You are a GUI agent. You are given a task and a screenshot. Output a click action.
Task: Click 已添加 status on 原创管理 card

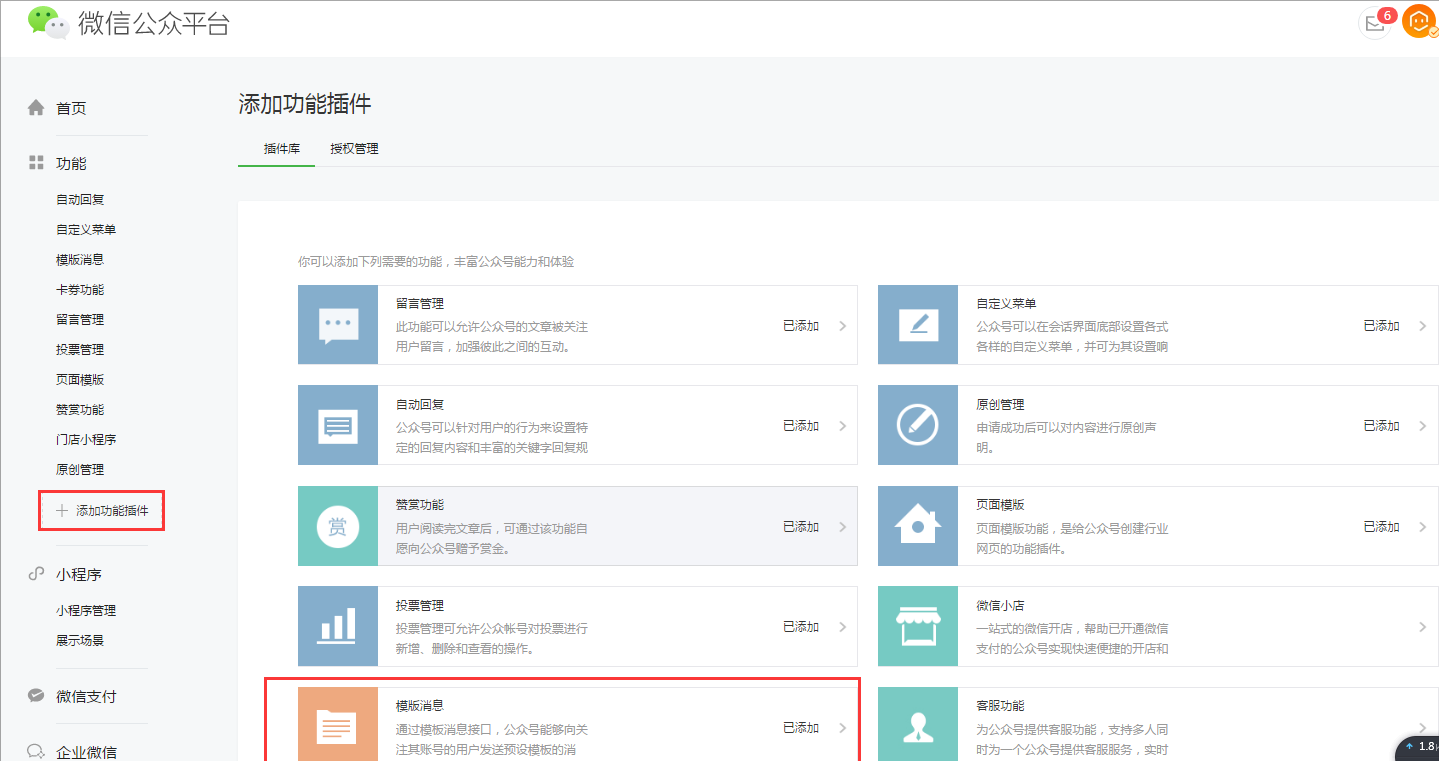pos(1381,426)
